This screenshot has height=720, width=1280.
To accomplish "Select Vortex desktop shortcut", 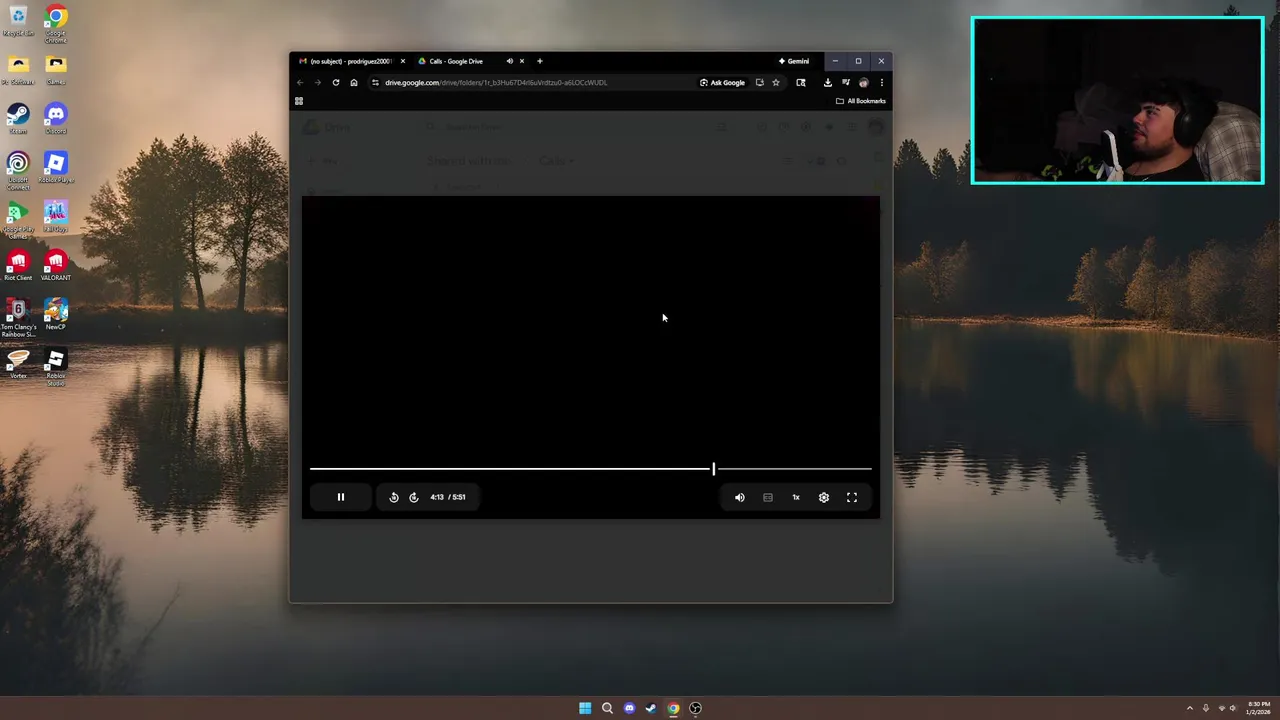I will coord(18,364).
